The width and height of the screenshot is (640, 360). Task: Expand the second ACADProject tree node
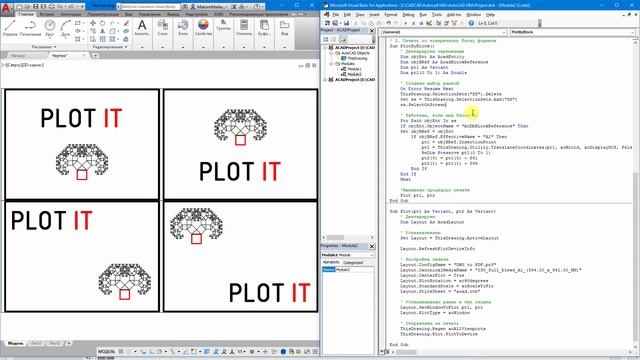[x=325, y=80]
